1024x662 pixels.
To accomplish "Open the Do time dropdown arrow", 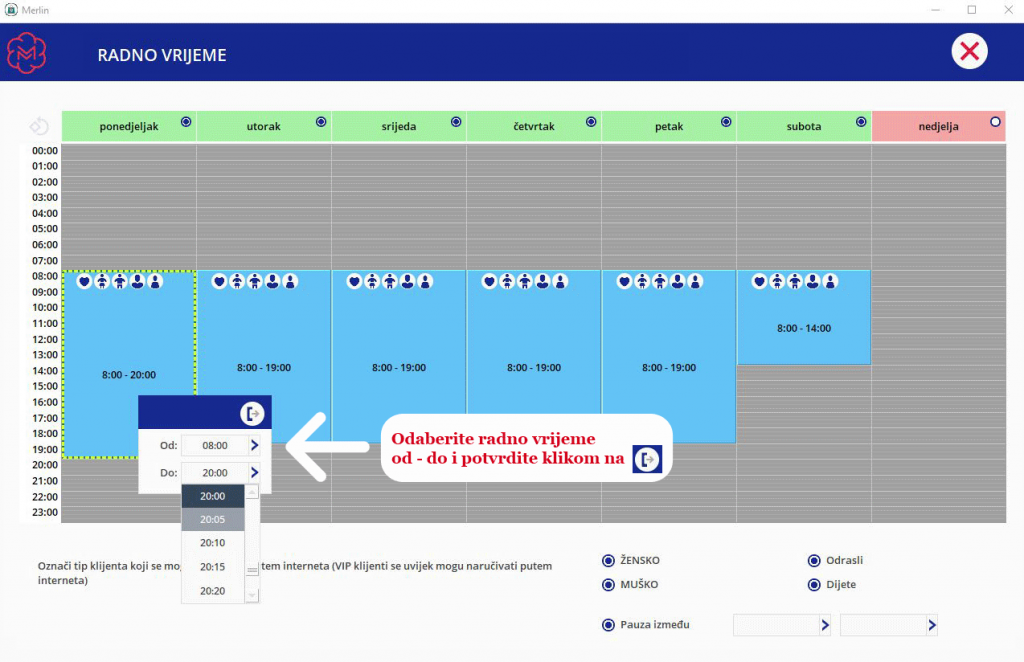I will tap(255, 473).
